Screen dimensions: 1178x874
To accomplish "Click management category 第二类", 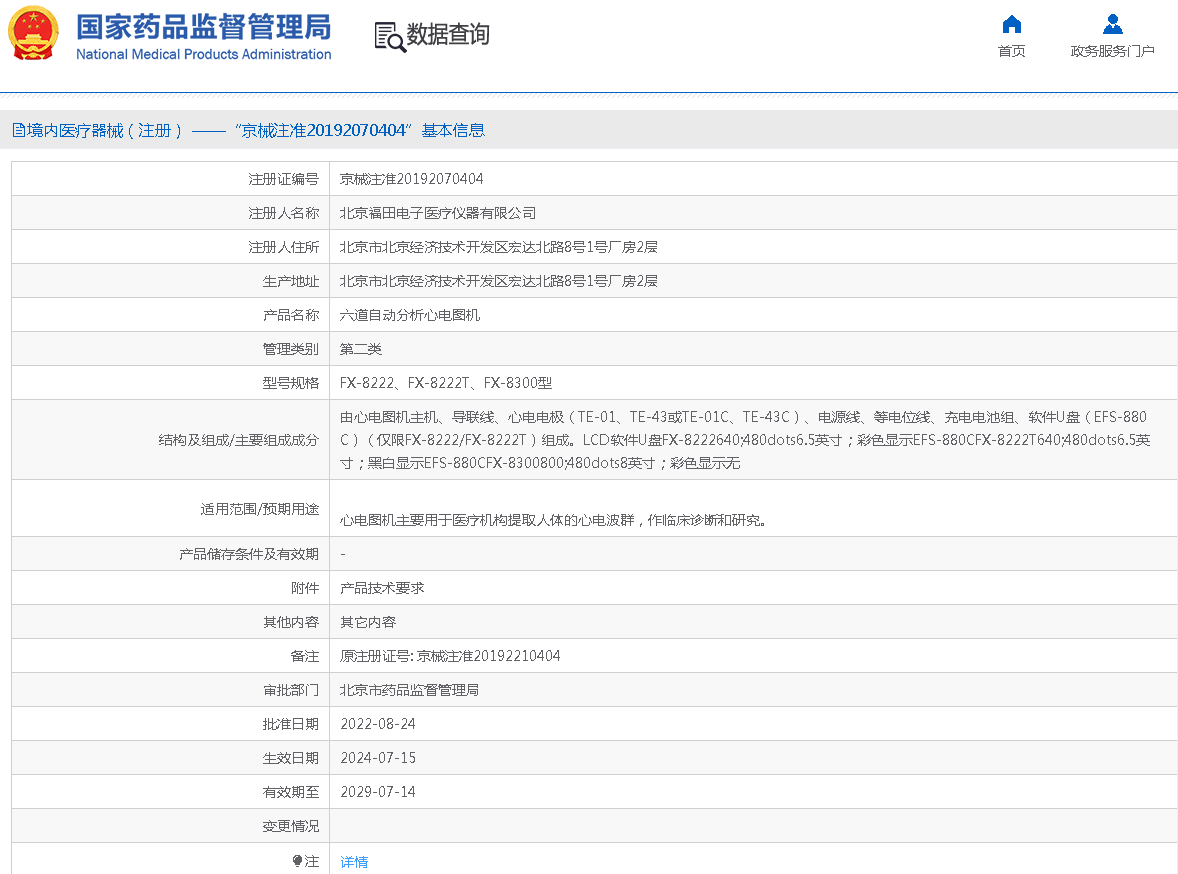I will (361, 349).
